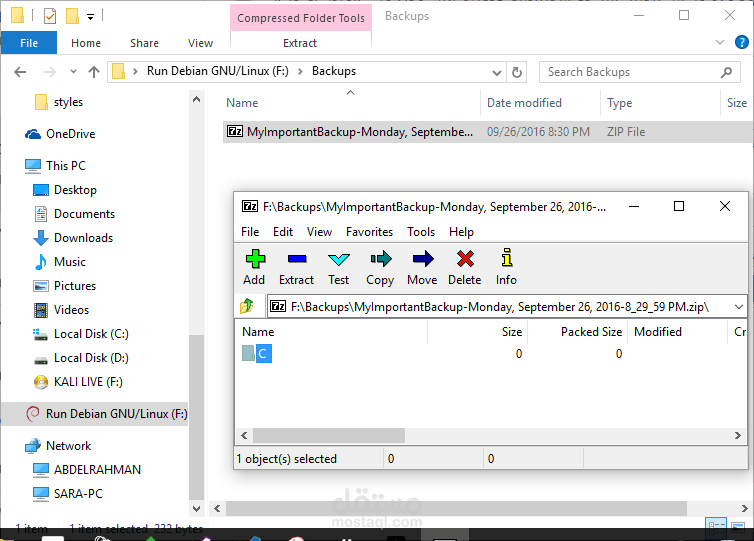Viewport: 754px width, 541px height.
Task: Sort Explorer files by Type
Action: tap(619, 103)
